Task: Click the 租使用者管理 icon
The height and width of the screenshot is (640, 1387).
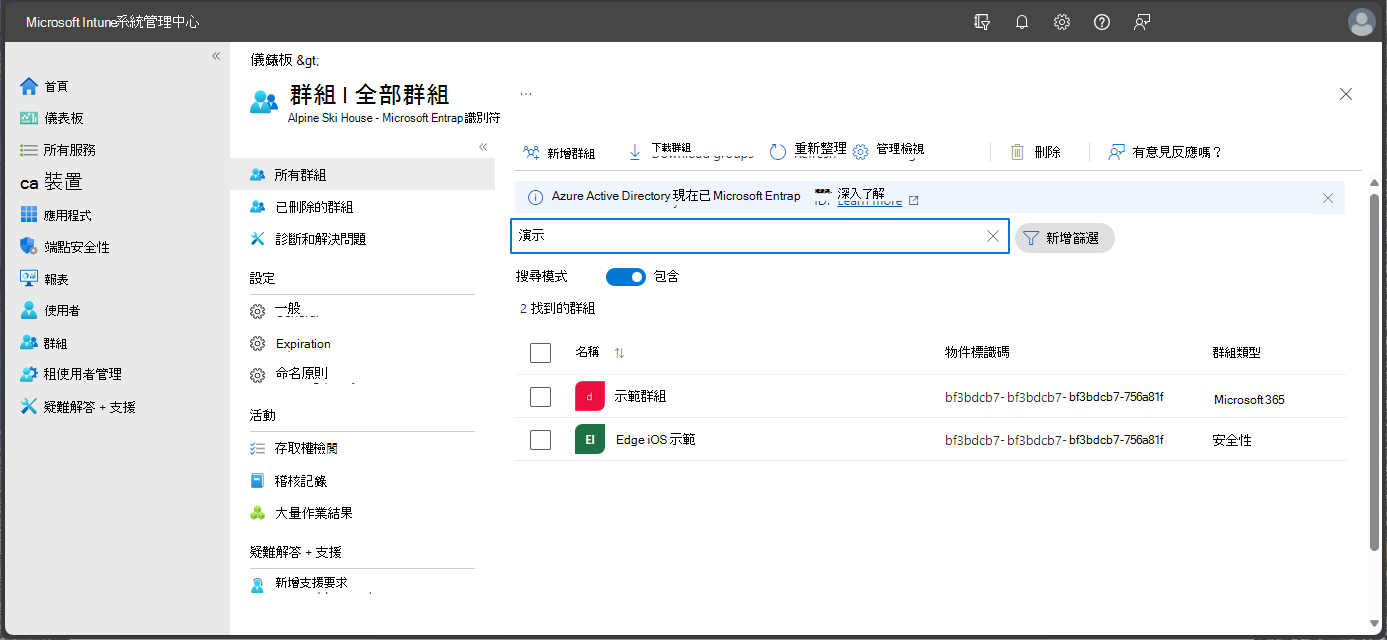Action: [x=29, y=374]
